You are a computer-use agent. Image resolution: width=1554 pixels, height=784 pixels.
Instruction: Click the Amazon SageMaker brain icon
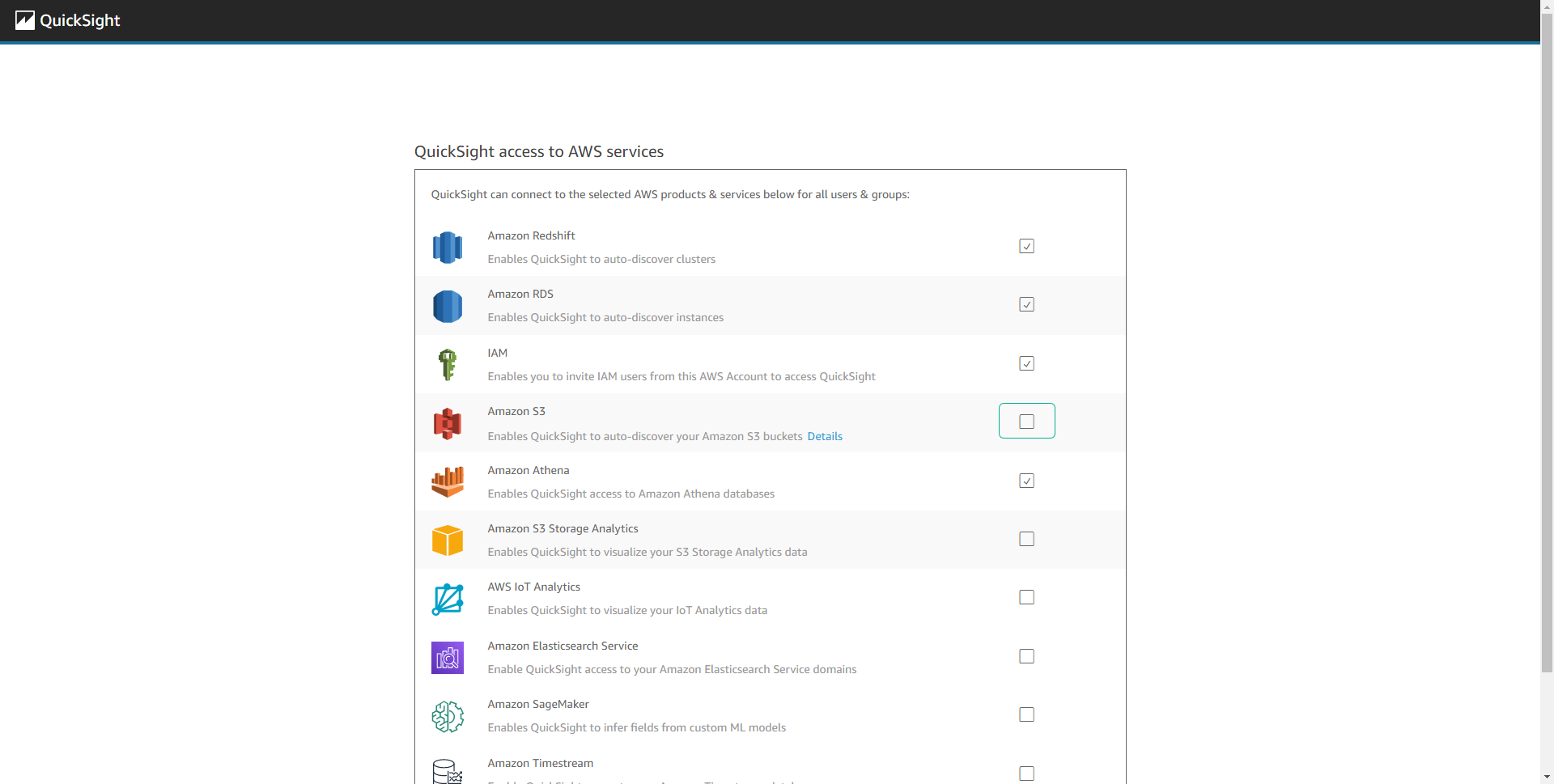coord(448,717)
